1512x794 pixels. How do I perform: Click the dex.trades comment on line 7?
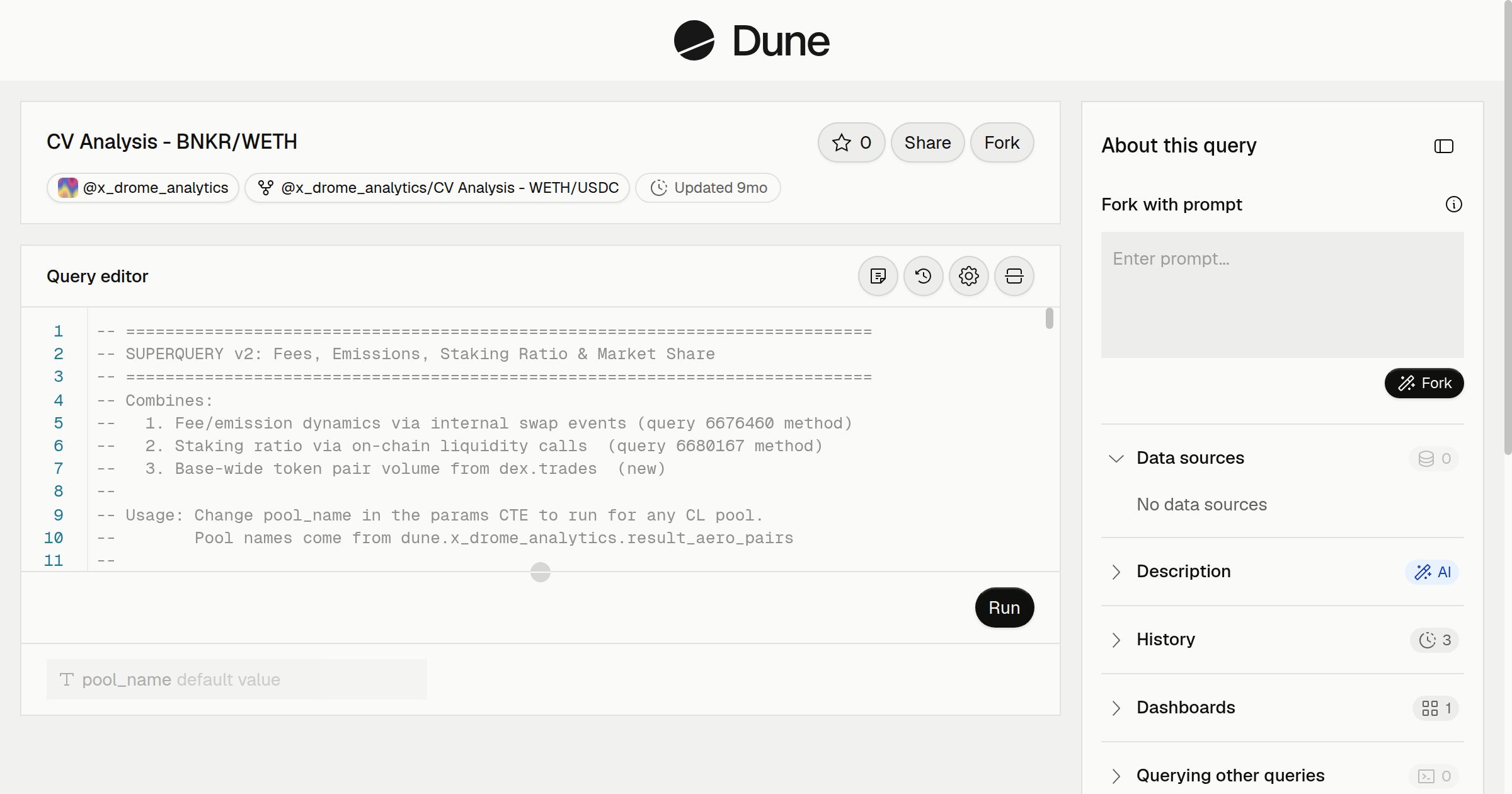381,469
